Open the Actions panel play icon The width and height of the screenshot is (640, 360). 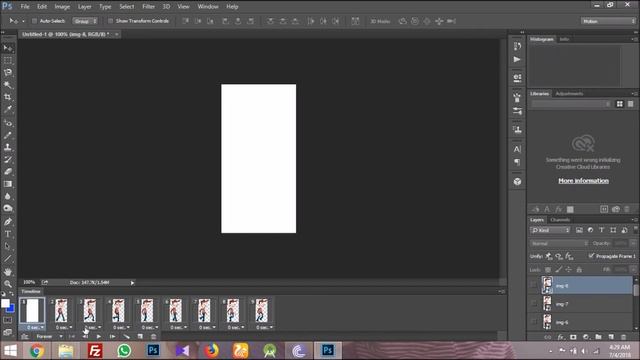point(517,60)
